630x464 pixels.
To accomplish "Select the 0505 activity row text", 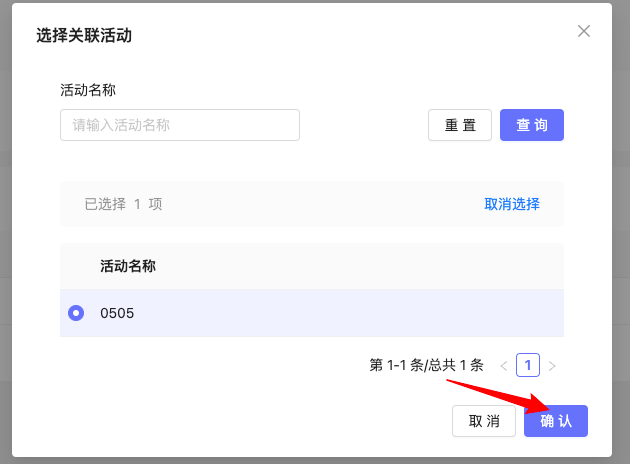I will 117,313.
